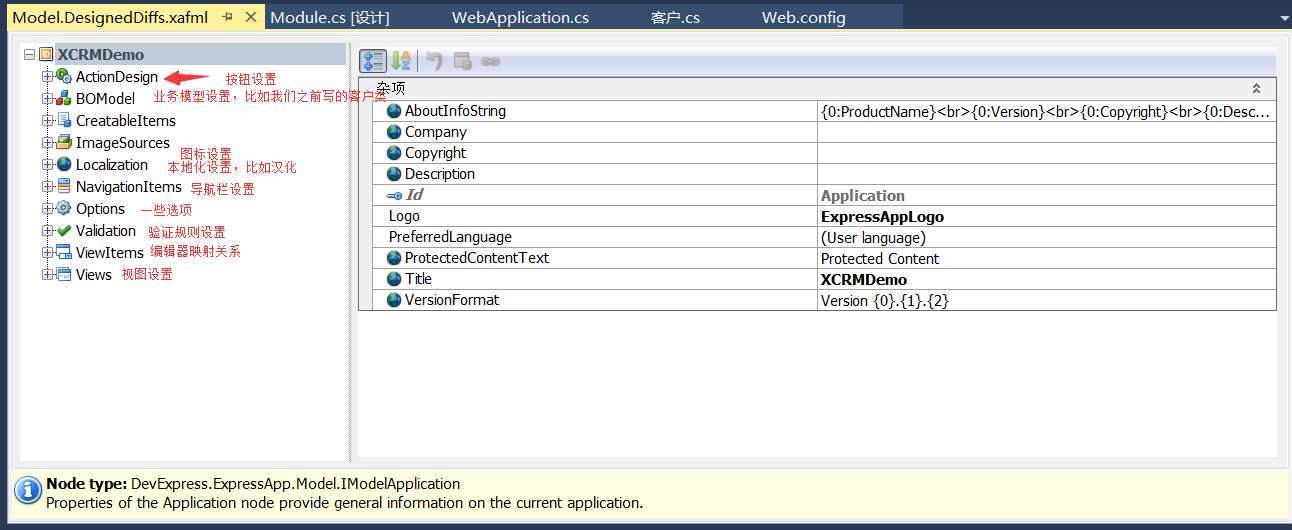
Task: Click the Localization globe icon
Action: pyautogui.click(x=64, y=165)
